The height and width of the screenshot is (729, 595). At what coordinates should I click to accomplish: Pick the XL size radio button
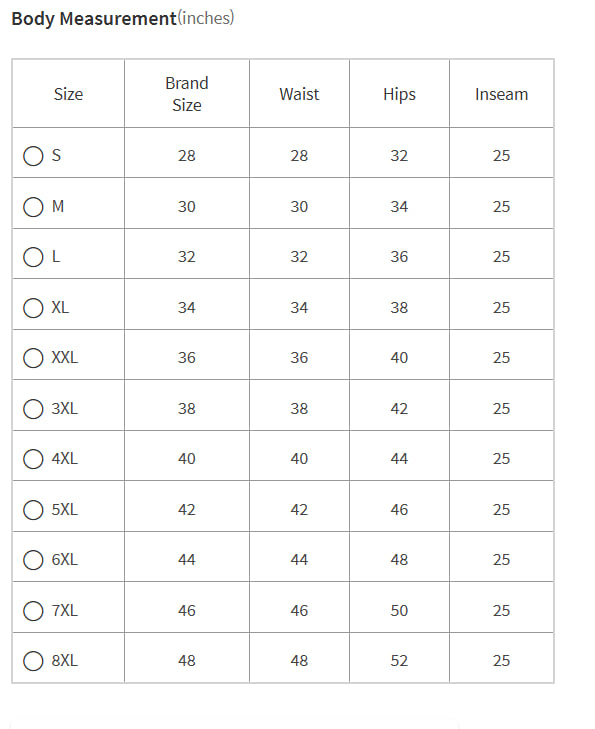click(x=33, y=307)
